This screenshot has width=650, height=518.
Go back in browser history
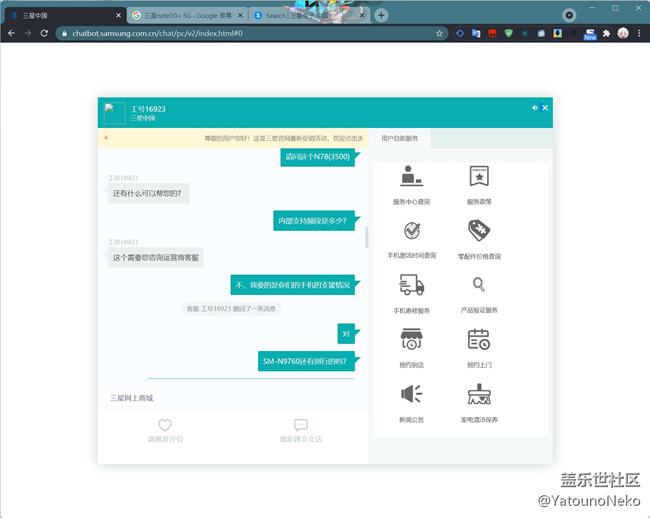point(12,33)
